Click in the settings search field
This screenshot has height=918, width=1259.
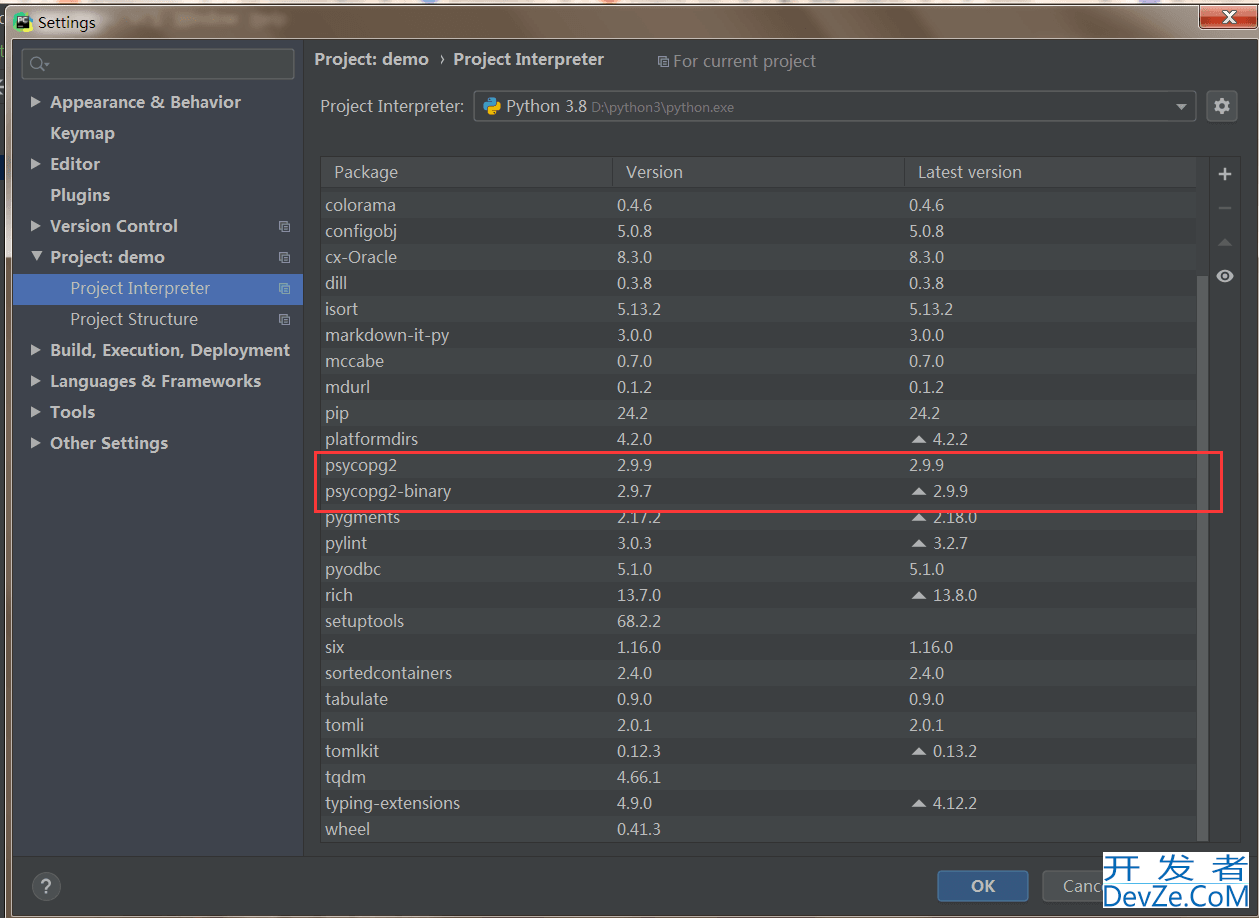coord(158,64)
